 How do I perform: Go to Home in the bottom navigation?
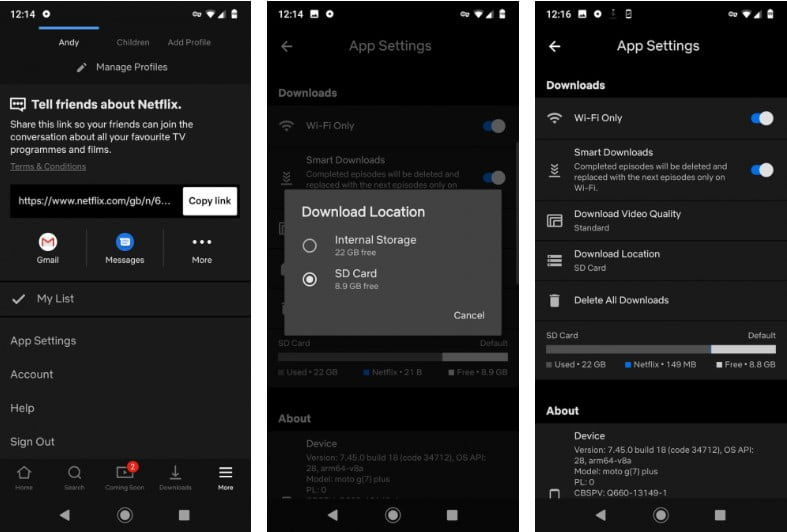tap(24, 476)
